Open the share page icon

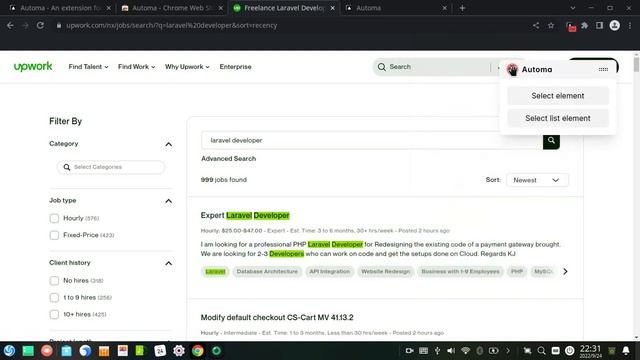pyautogui.click(x=536, y=25)
